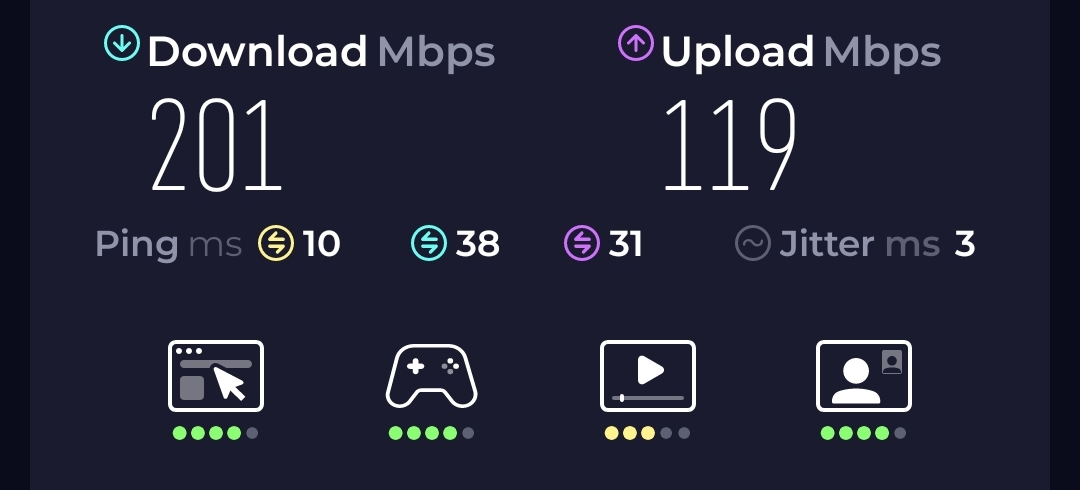Open the video streaming rating icon
Image resolution: width=1080 pixels, height=490 pixels.
(647, 376)
